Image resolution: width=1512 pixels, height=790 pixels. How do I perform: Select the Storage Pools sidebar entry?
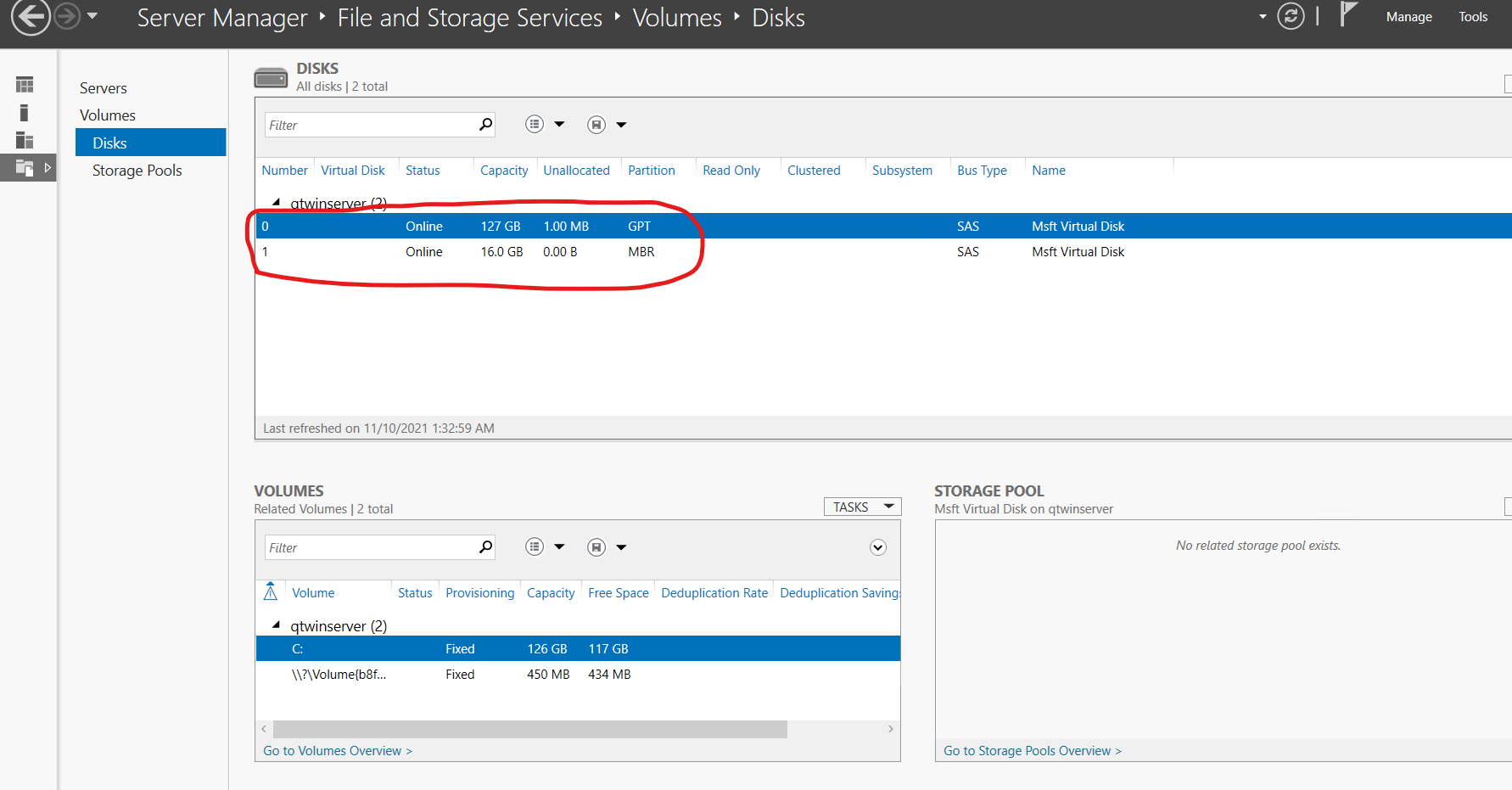tap(137, 170)
